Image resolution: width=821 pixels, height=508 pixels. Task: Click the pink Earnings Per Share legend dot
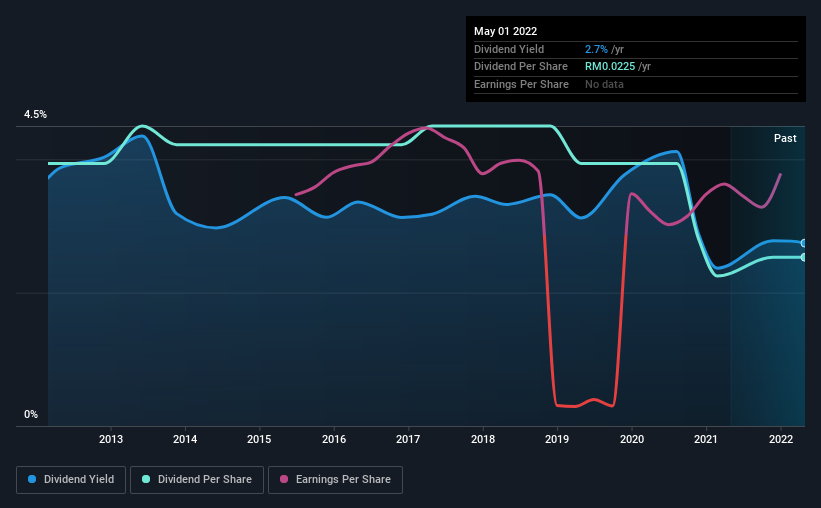click(284, 479)
